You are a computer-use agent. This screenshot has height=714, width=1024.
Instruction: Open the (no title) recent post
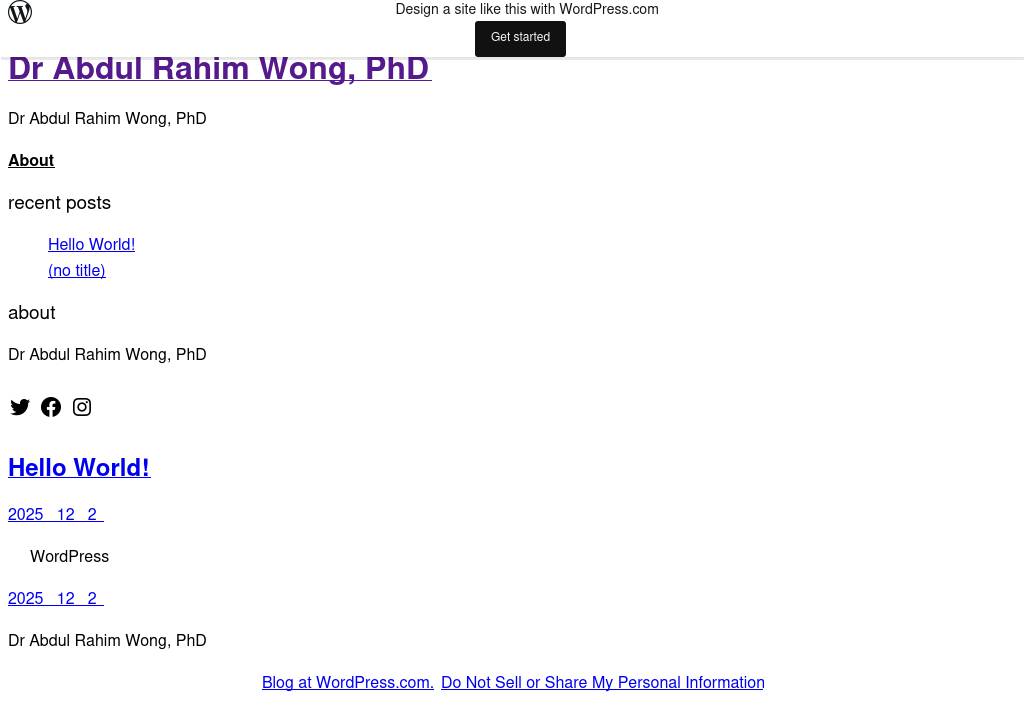[76, 271]
